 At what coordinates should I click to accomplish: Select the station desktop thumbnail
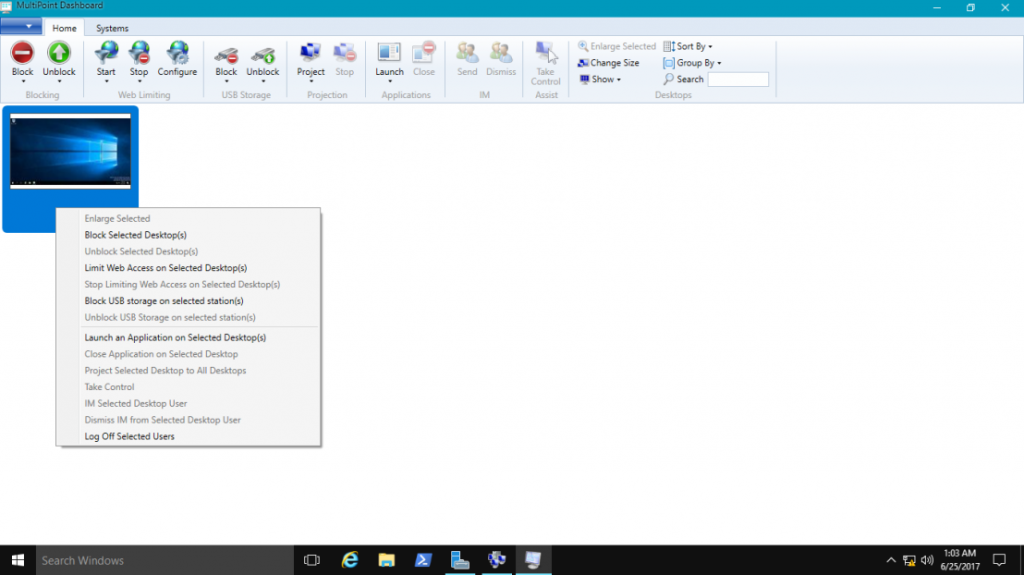(x=70, y=152)
